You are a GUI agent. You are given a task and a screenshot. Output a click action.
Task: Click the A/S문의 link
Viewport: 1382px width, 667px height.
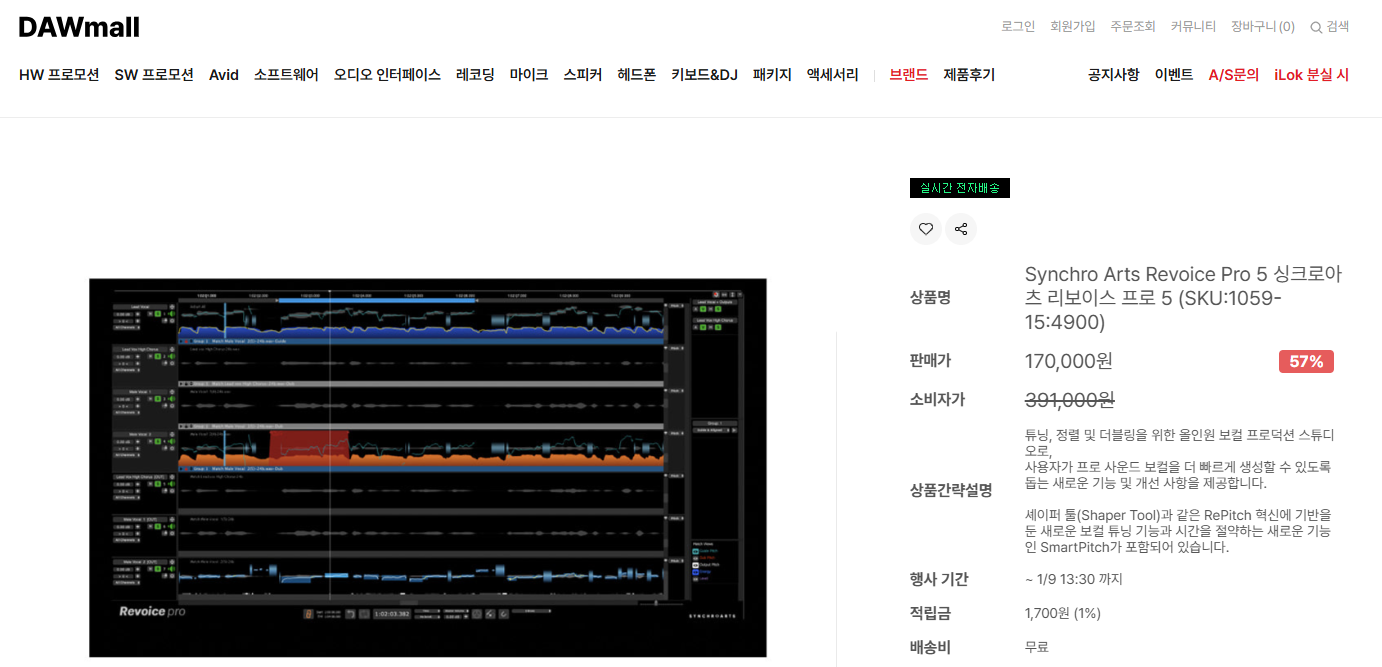pos(1233,75)
